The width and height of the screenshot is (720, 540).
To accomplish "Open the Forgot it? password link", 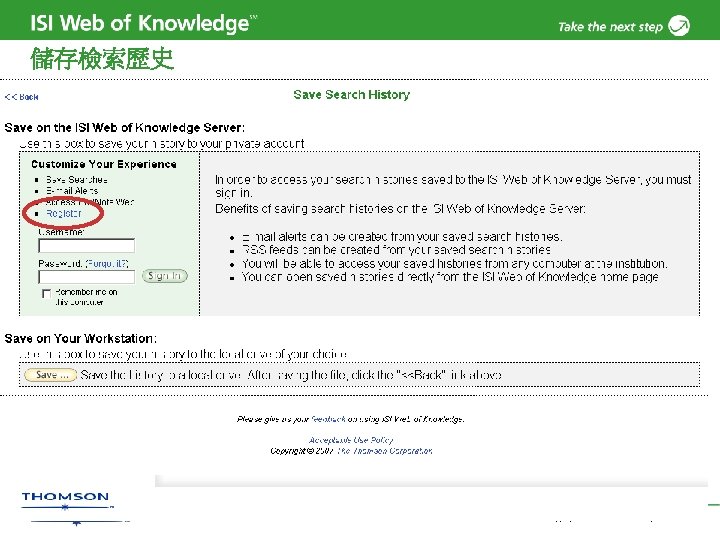I will tap(107, 264).
